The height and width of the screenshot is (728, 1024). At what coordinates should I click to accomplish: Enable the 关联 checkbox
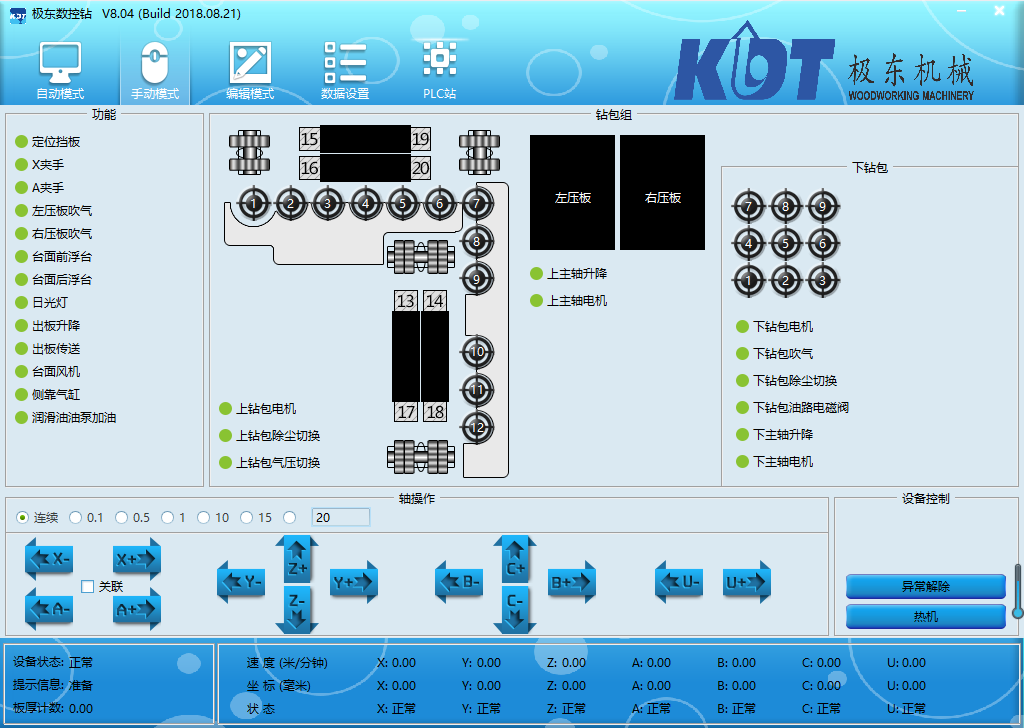coord(88,587)
